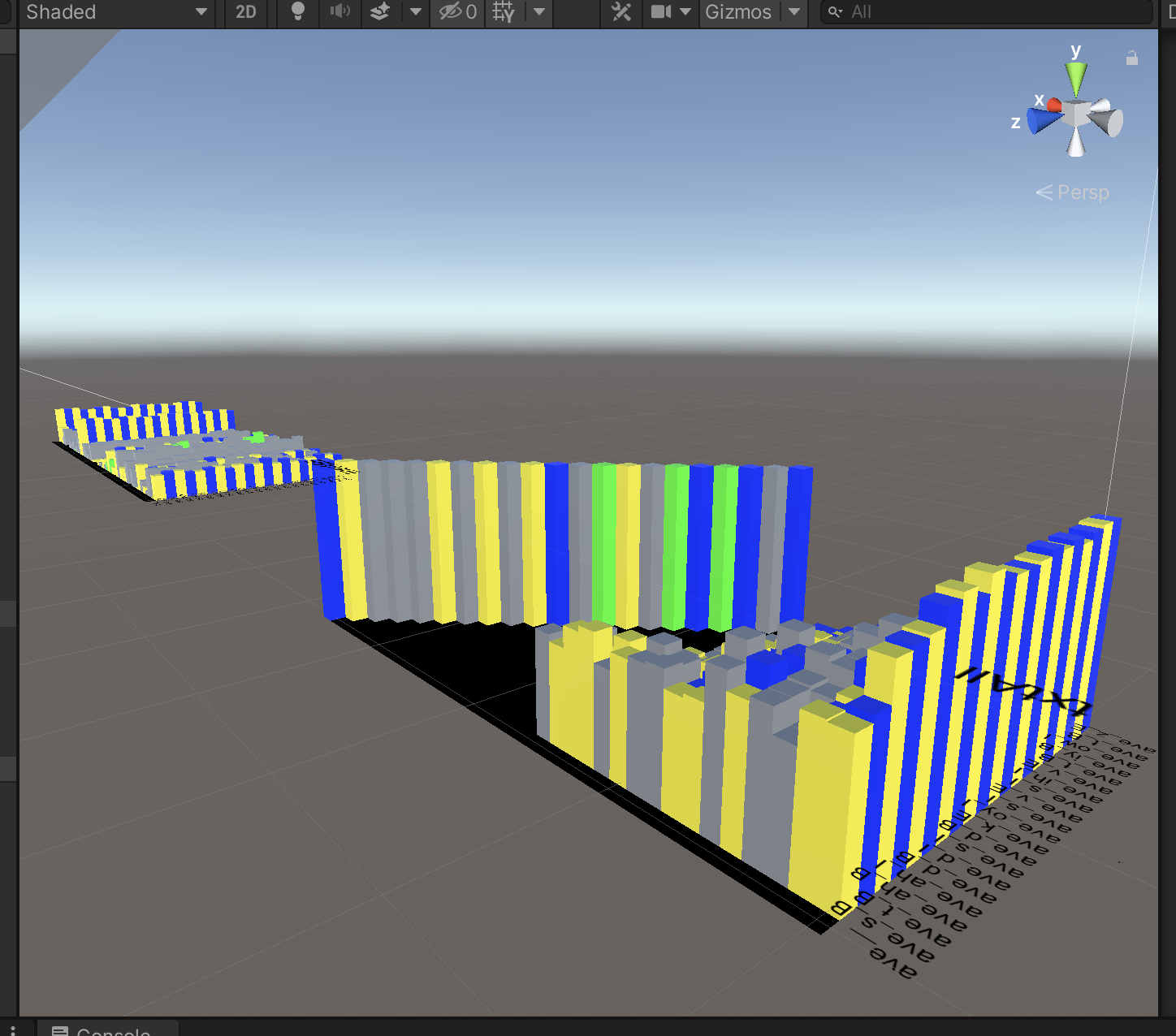Open the Gizmos dropdown arrow

pyautogui.click(x=794, y=11)
